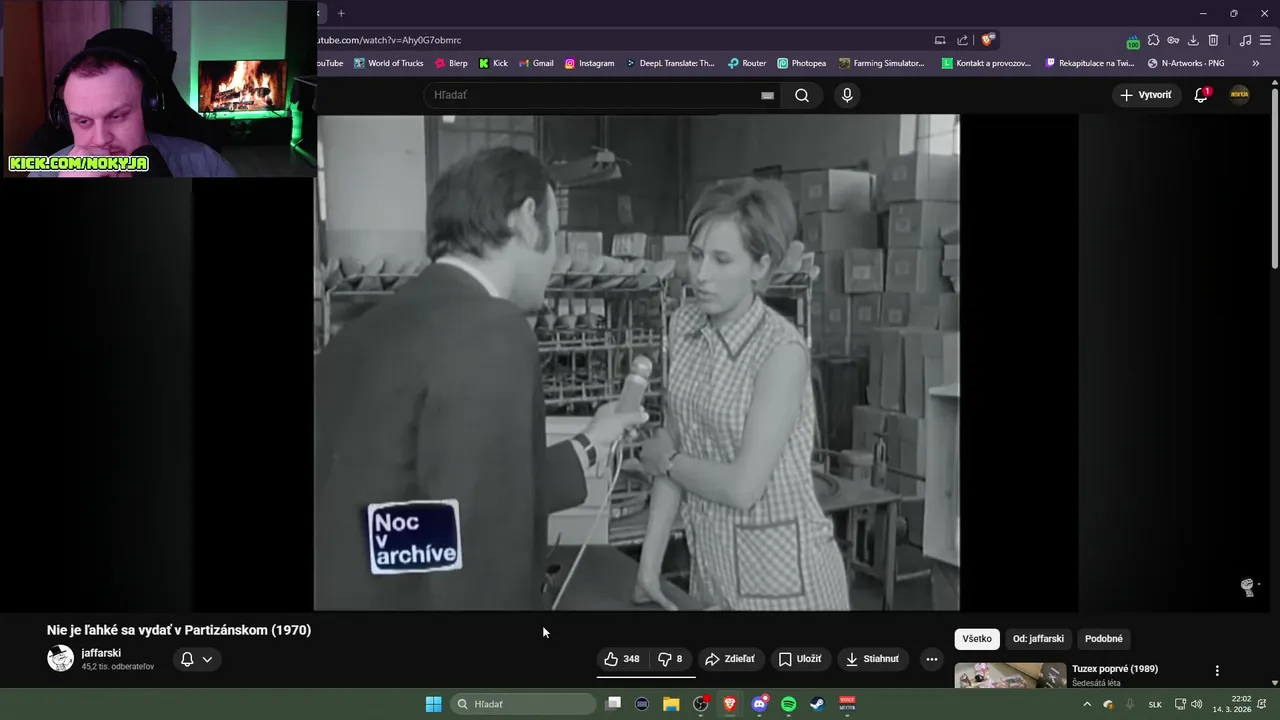Open YouTube notifications bell
1280x720 pixels.
pos(1201,95)
